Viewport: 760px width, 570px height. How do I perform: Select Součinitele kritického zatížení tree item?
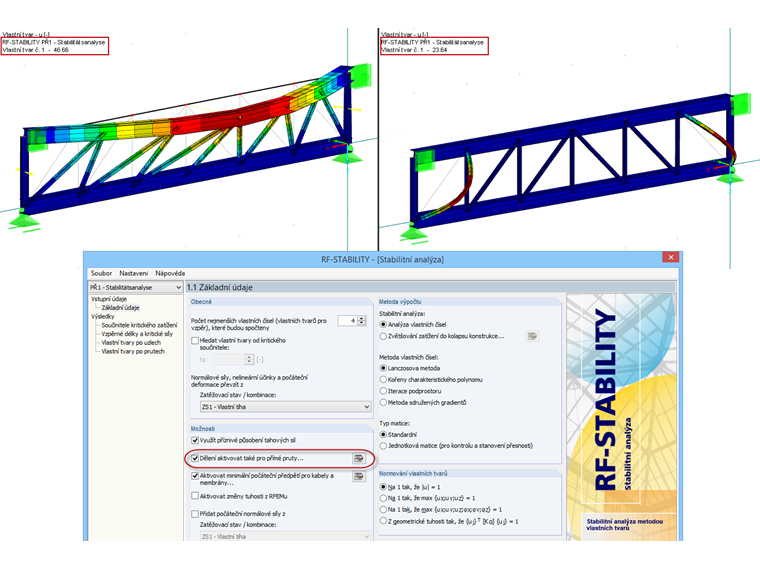pos(139,325)
